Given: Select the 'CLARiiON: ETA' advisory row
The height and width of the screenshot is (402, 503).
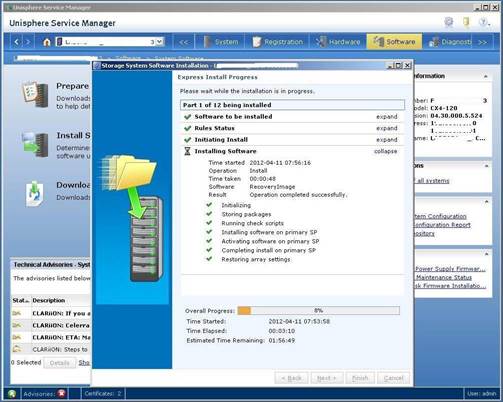Looking at the screenshot, I should (51, 337).
